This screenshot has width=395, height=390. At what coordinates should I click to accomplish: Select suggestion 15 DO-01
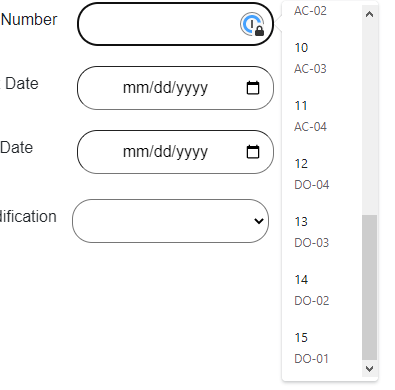[322, 348]
